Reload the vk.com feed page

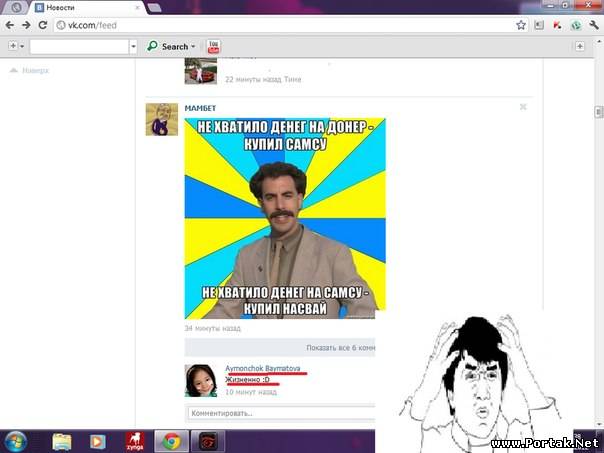coord(43,25)
